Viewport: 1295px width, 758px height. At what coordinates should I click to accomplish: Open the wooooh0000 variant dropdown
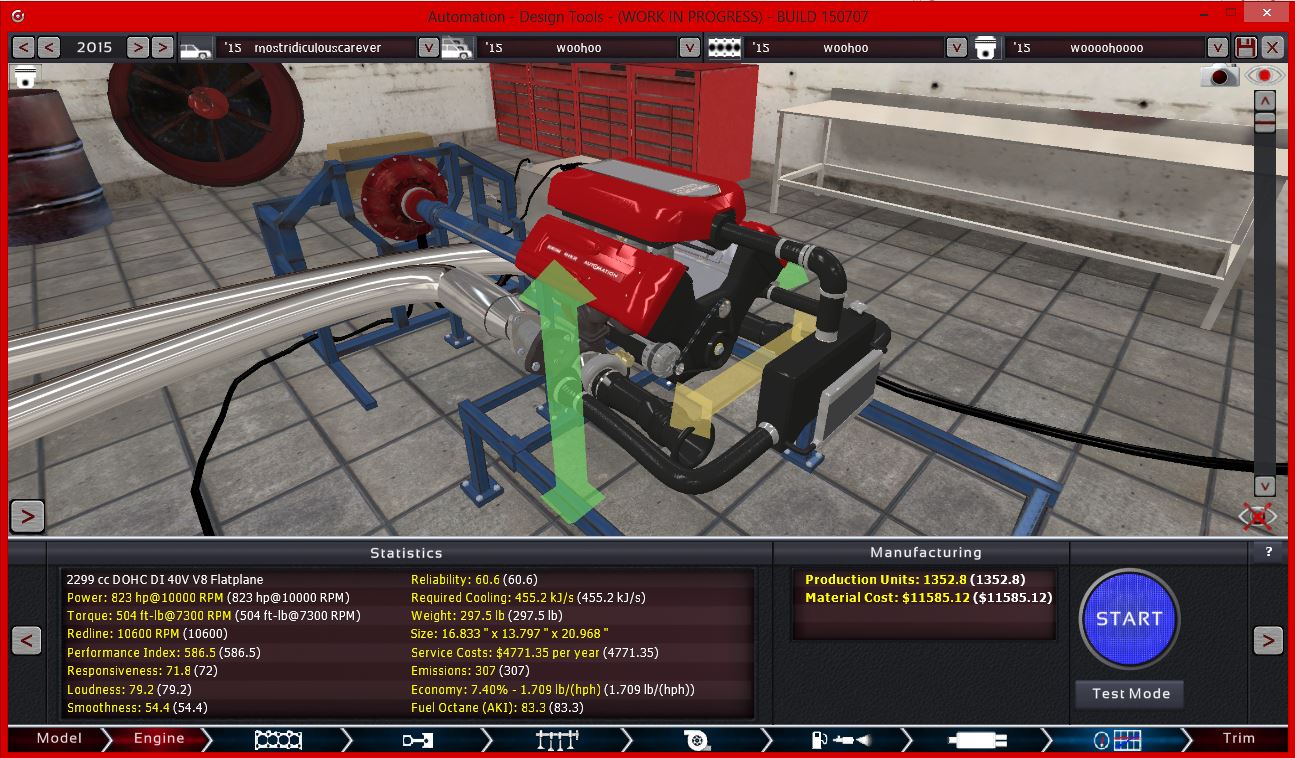pyautogui.click(x=1217, y=47)
